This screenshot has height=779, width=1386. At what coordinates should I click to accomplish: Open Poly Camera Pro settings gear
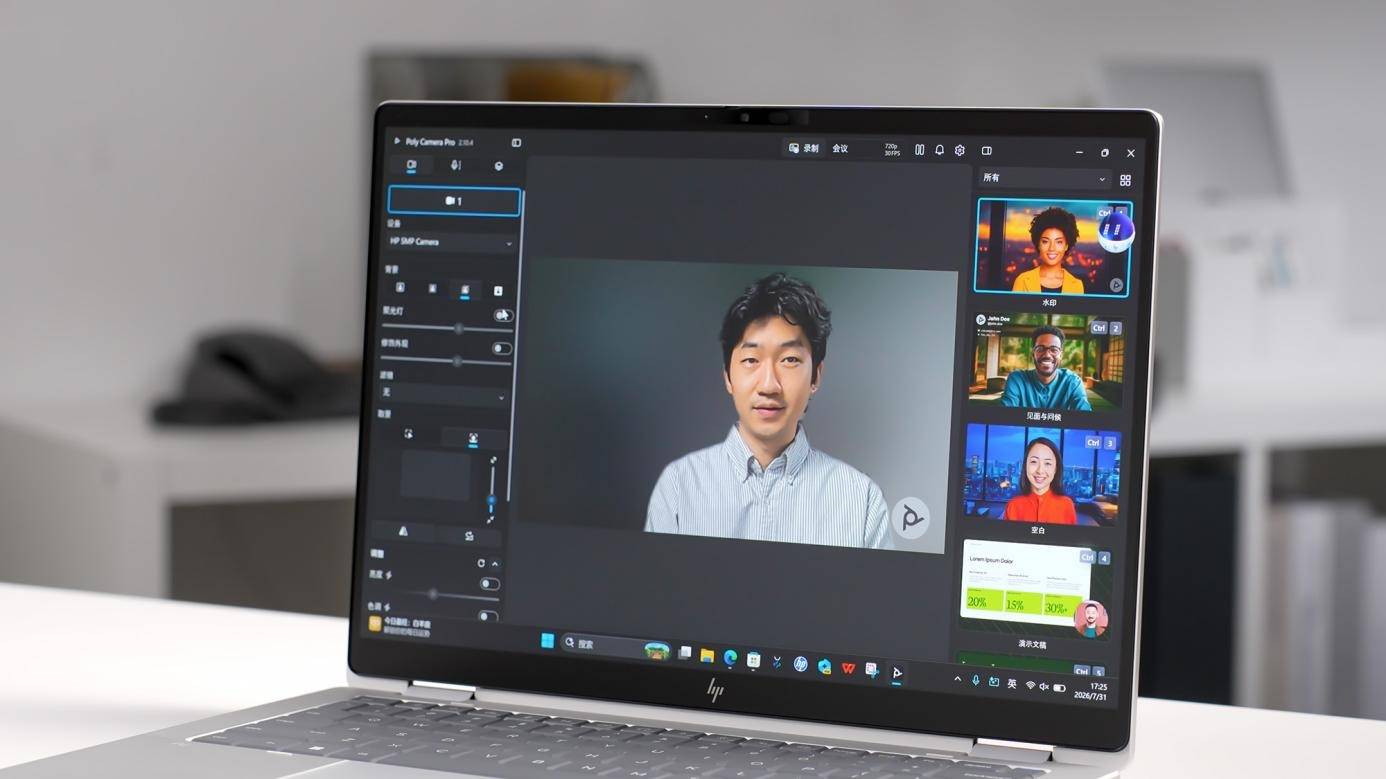[x=960, y=151]
